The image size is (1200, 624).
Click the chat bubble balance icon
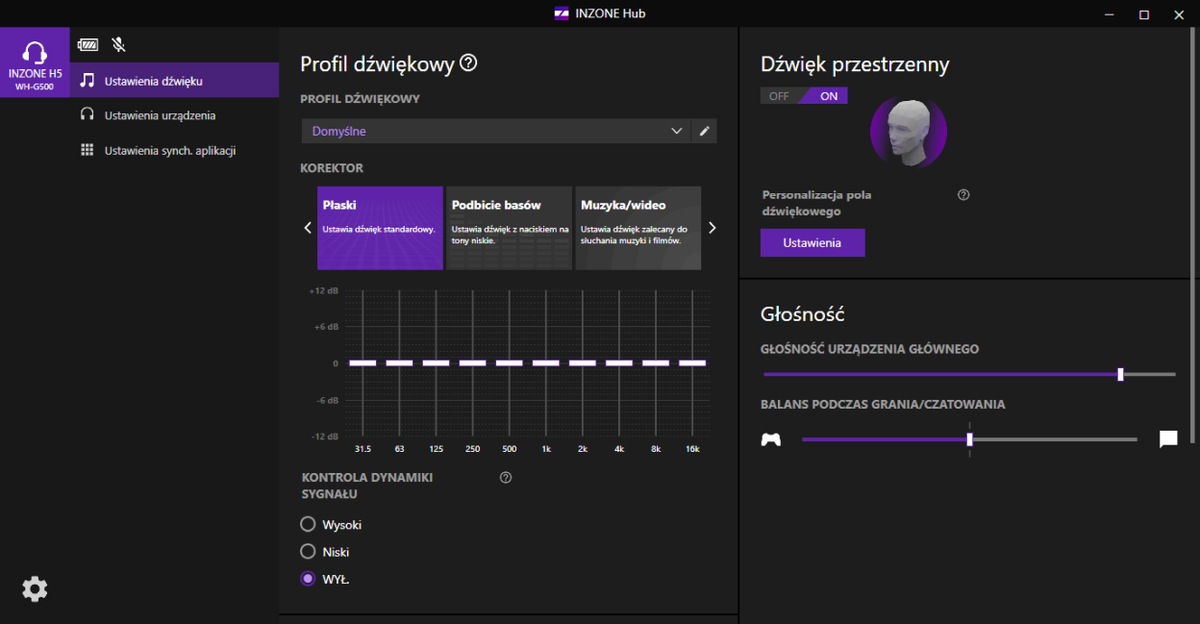(x=1168, y=439)
